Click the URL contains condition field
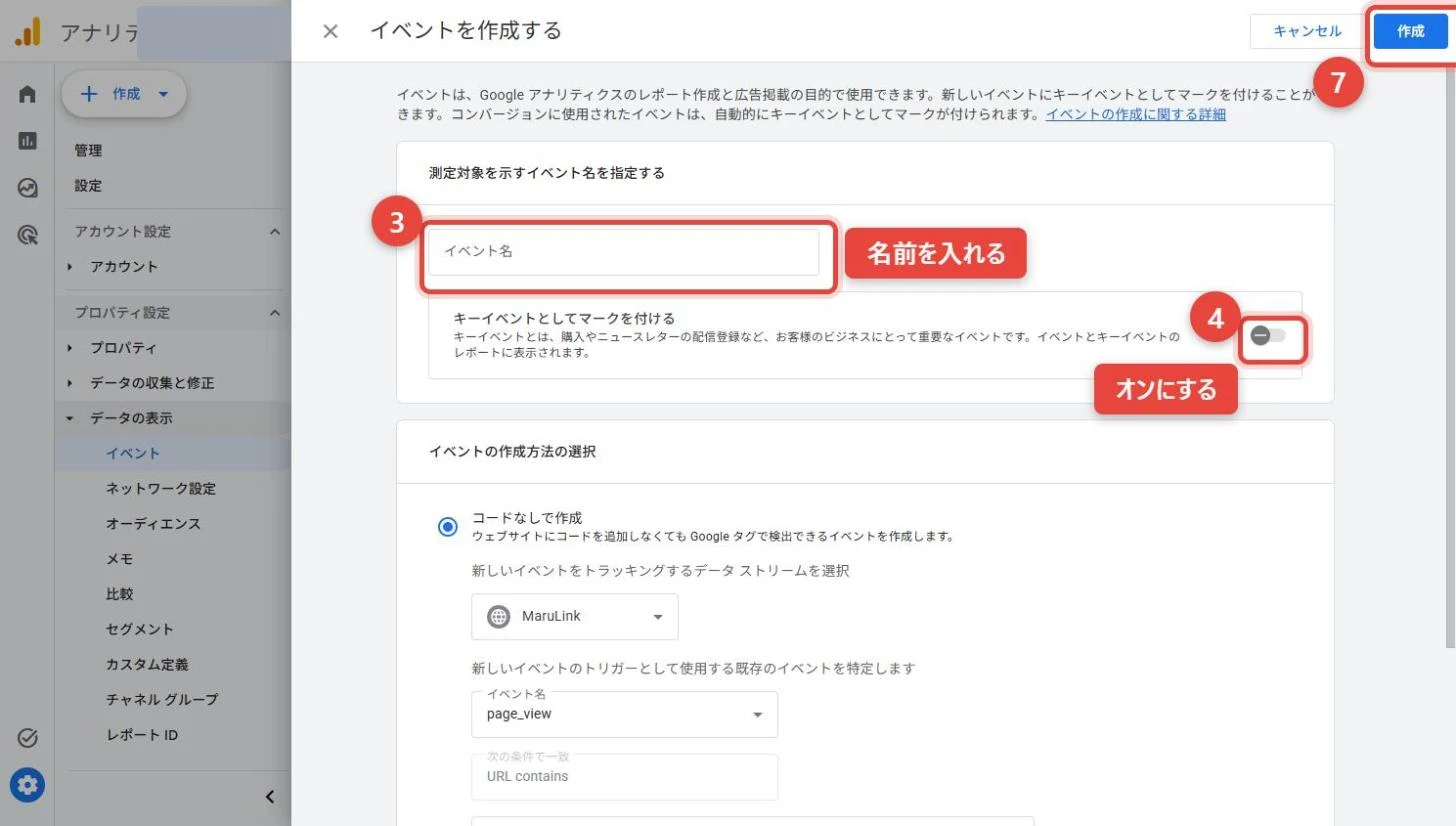The image size is (1456, 826). point(624,777)
